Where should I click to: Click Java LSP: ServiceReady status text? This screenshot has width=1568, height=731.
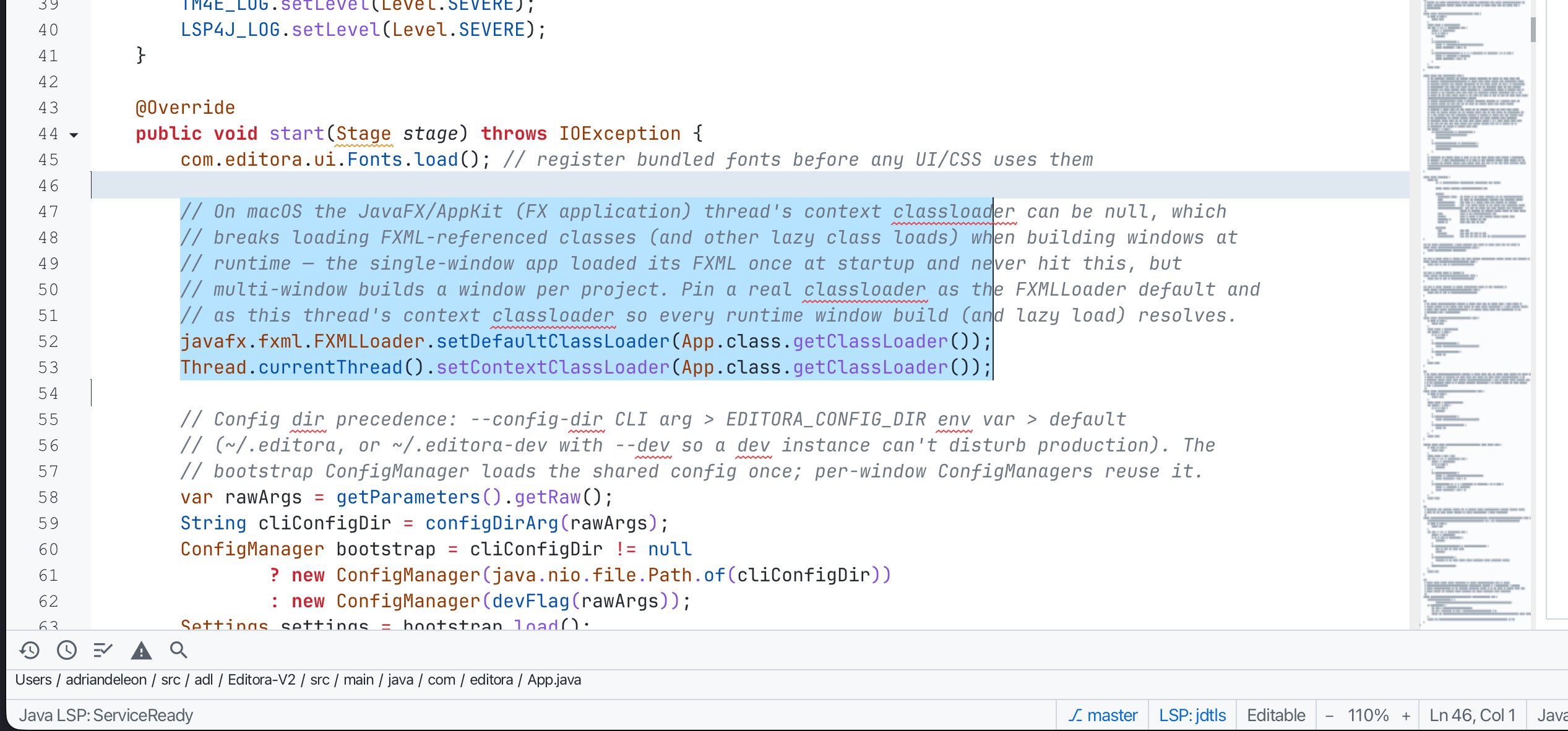(x=106, y=716)
